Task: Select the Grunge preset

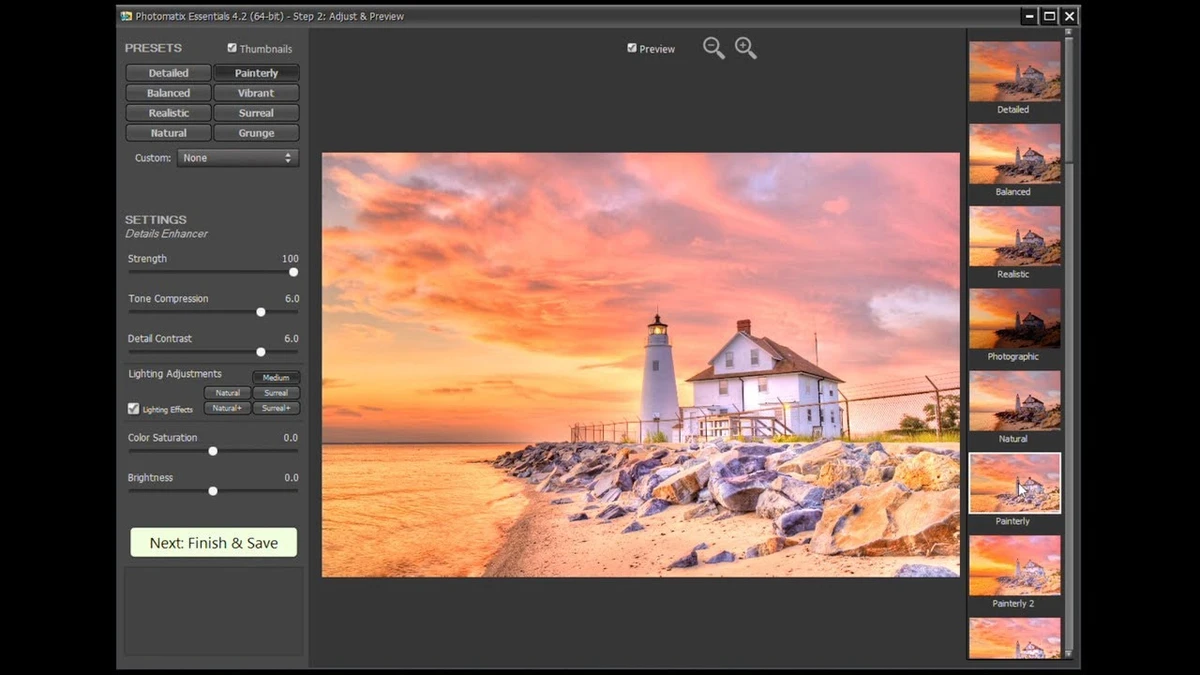Action: [256, 133]
